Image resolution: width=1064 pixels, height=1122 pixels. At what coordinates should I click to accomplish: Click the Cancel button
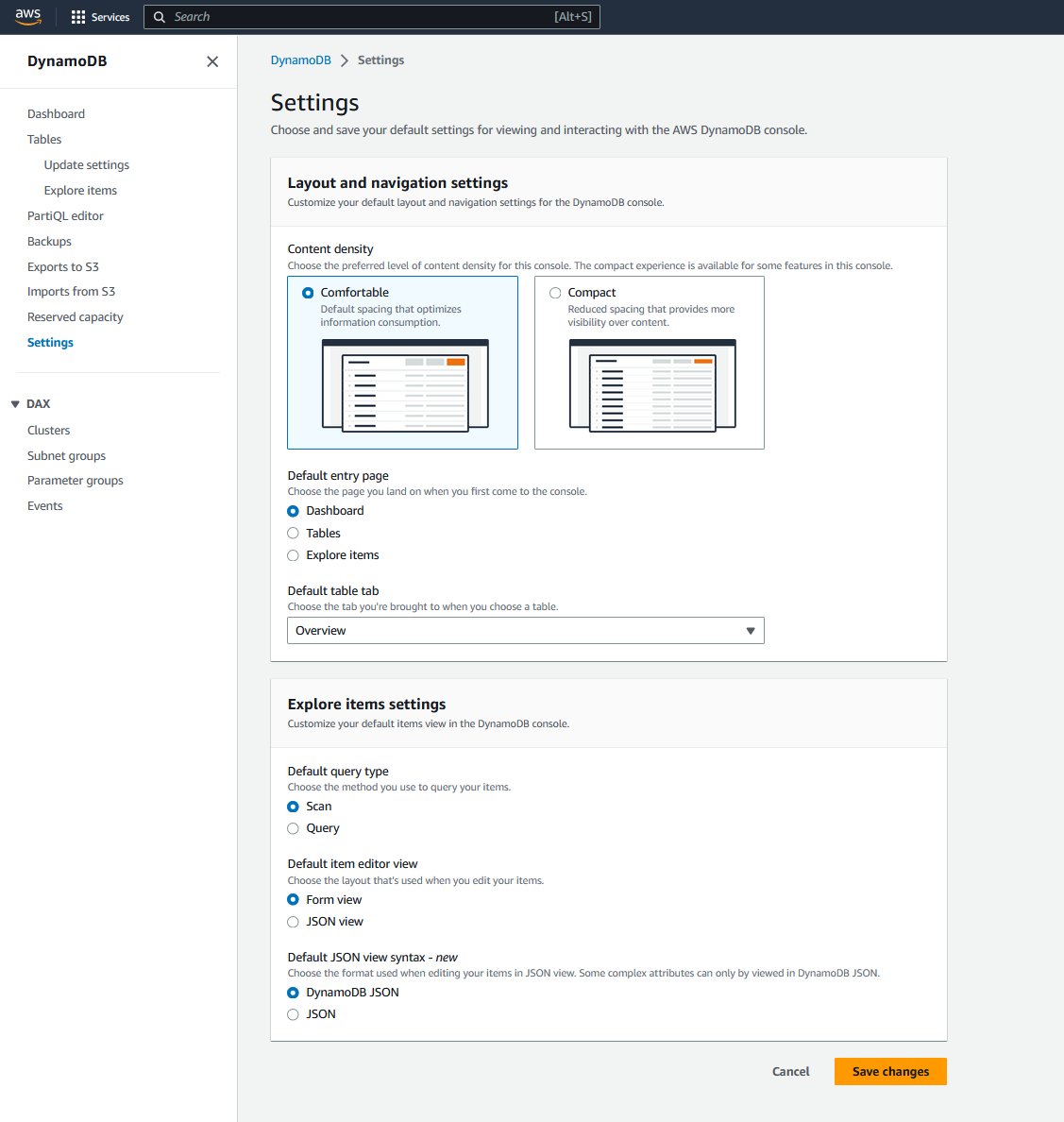[790, 1071]
